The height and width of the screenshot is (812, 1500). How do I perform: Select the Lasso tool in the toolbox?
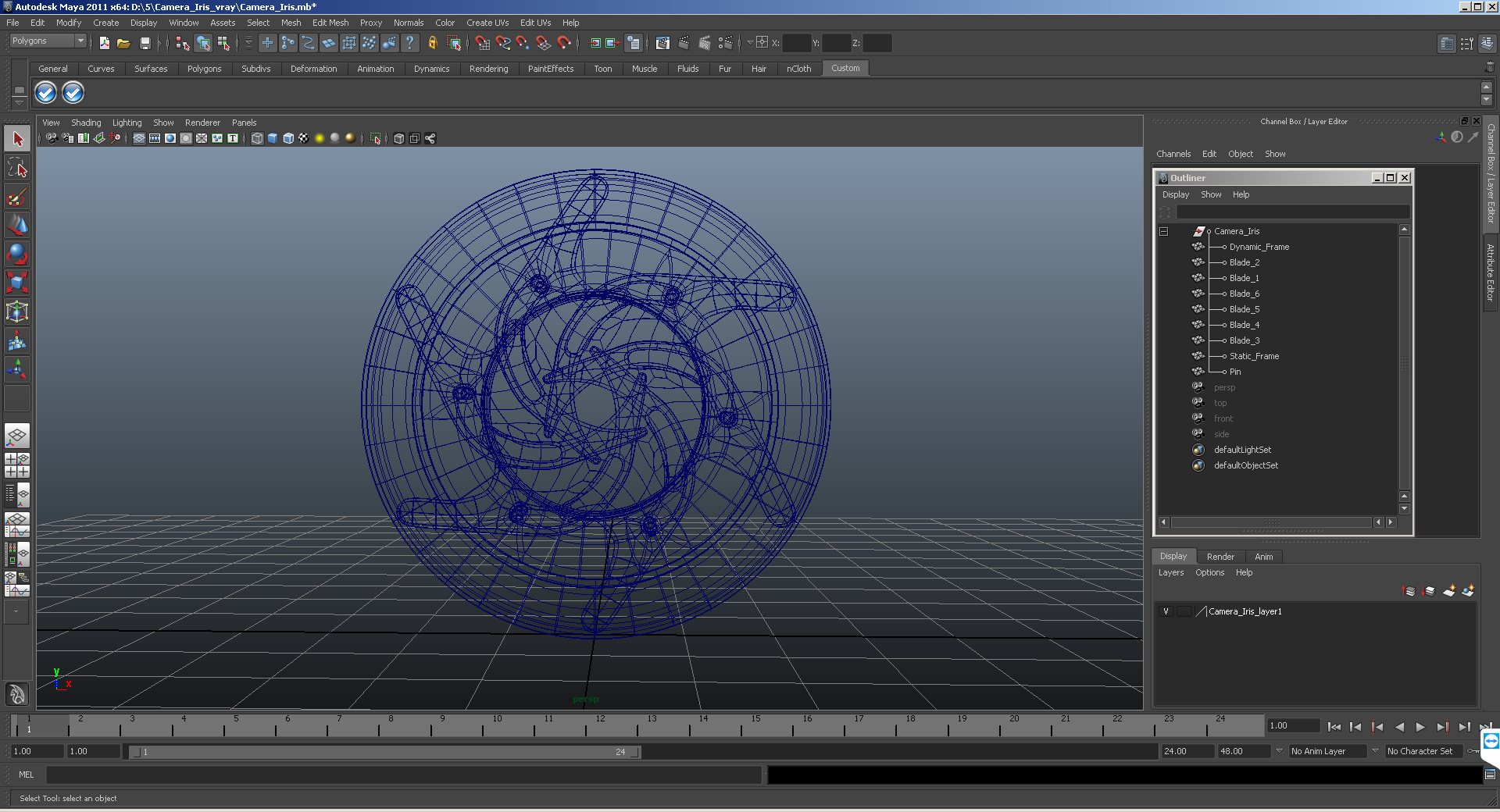(17, 167)
